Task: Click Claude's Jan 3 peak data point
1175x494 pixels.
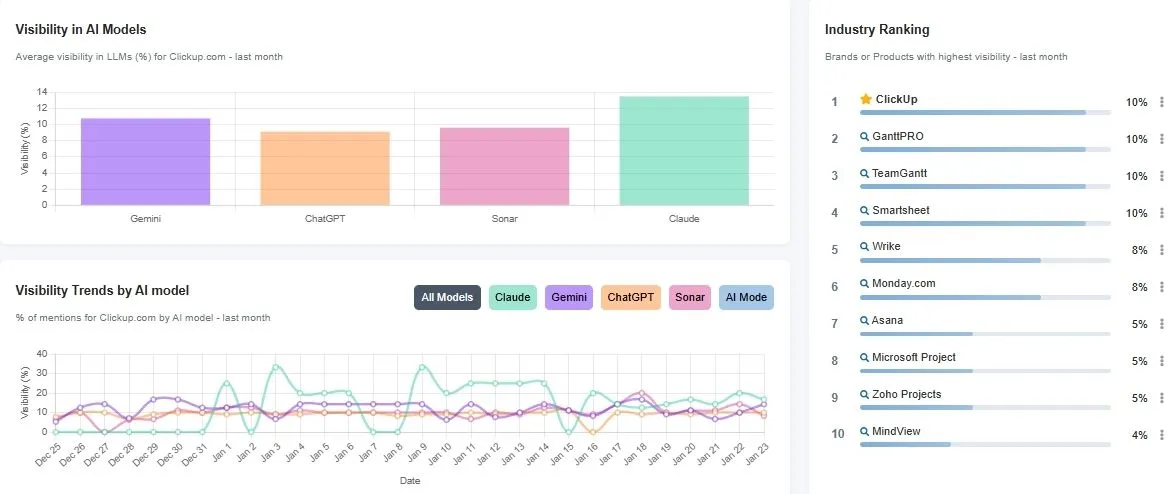Action: 276,367
